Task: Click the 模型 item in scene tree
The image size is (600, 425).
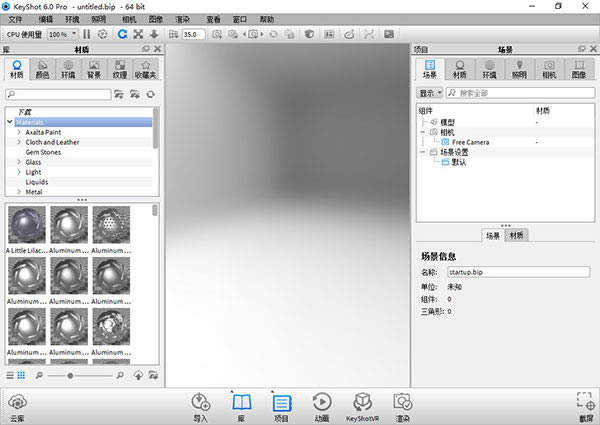Action: (447, 122)
